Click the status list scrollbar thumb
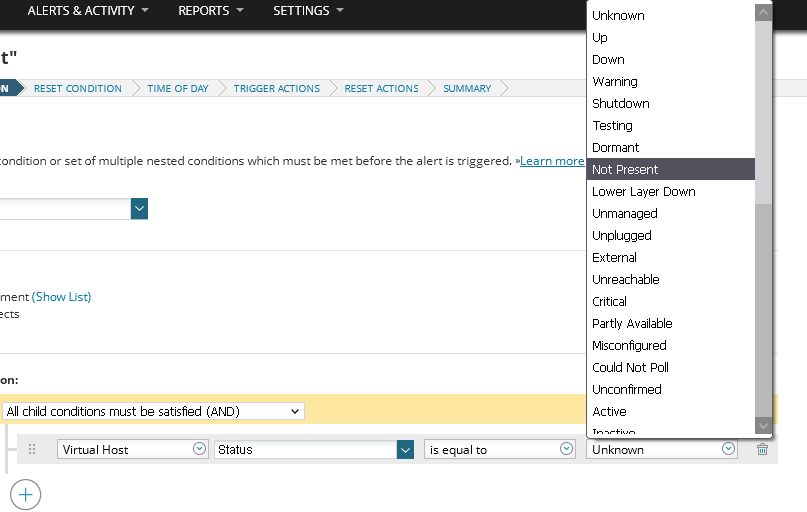The image size is (807, 512). pos(763,113)
